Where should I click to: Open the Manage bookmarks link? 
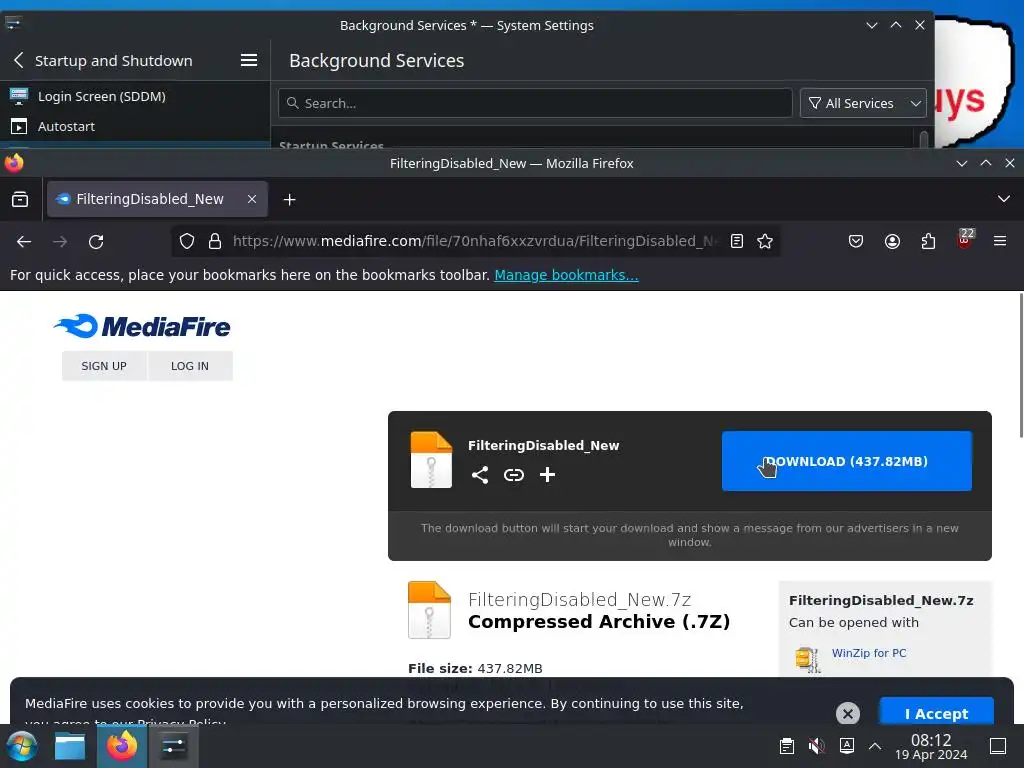point(566,275)
